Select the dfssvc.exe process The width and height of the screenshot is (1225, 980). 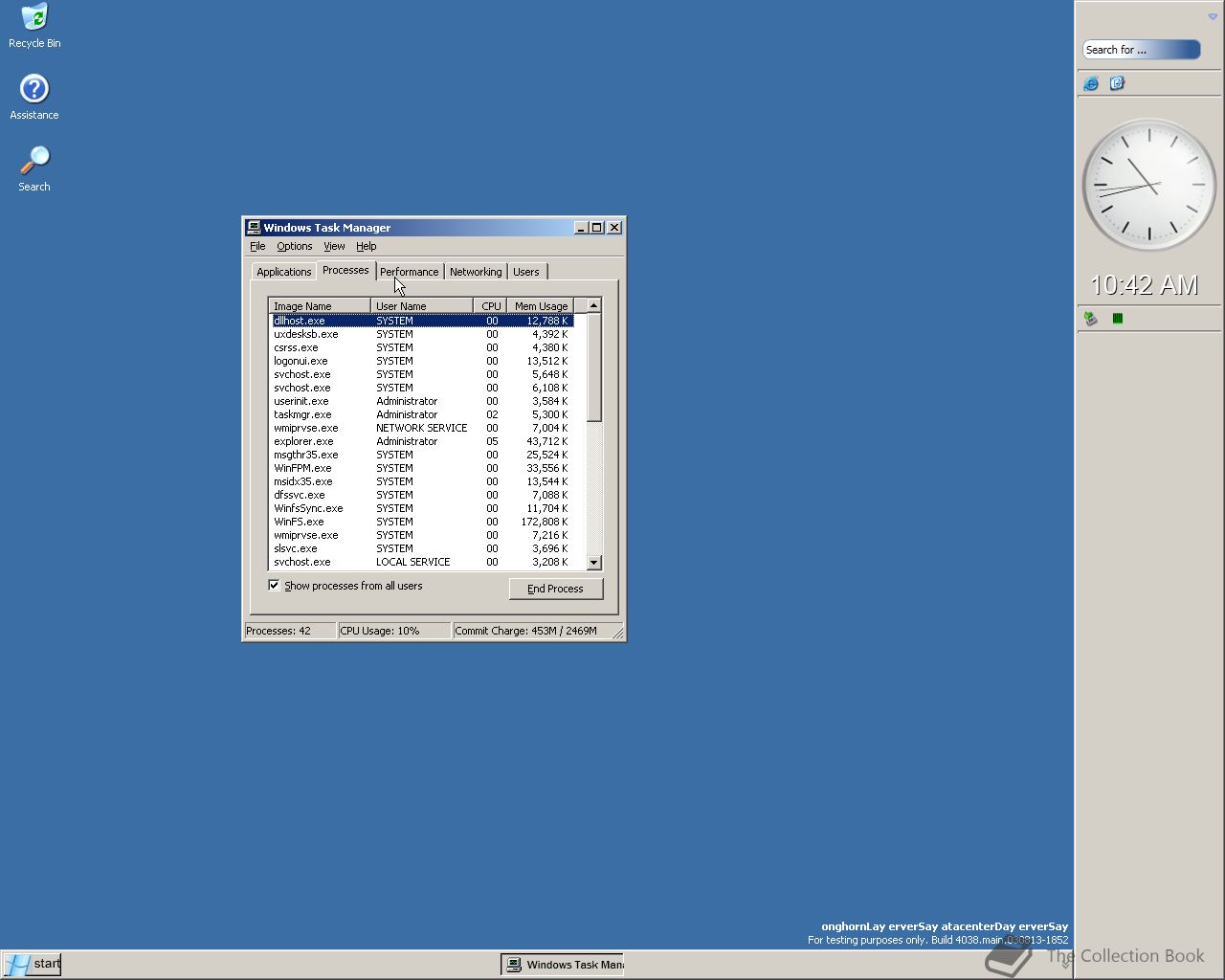point(421,495)
